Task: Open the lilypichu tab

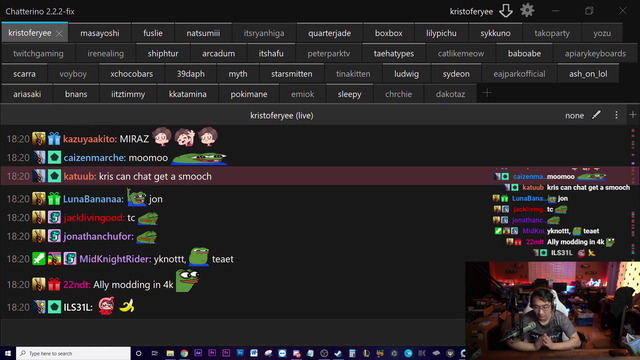Action: [441, 33]
